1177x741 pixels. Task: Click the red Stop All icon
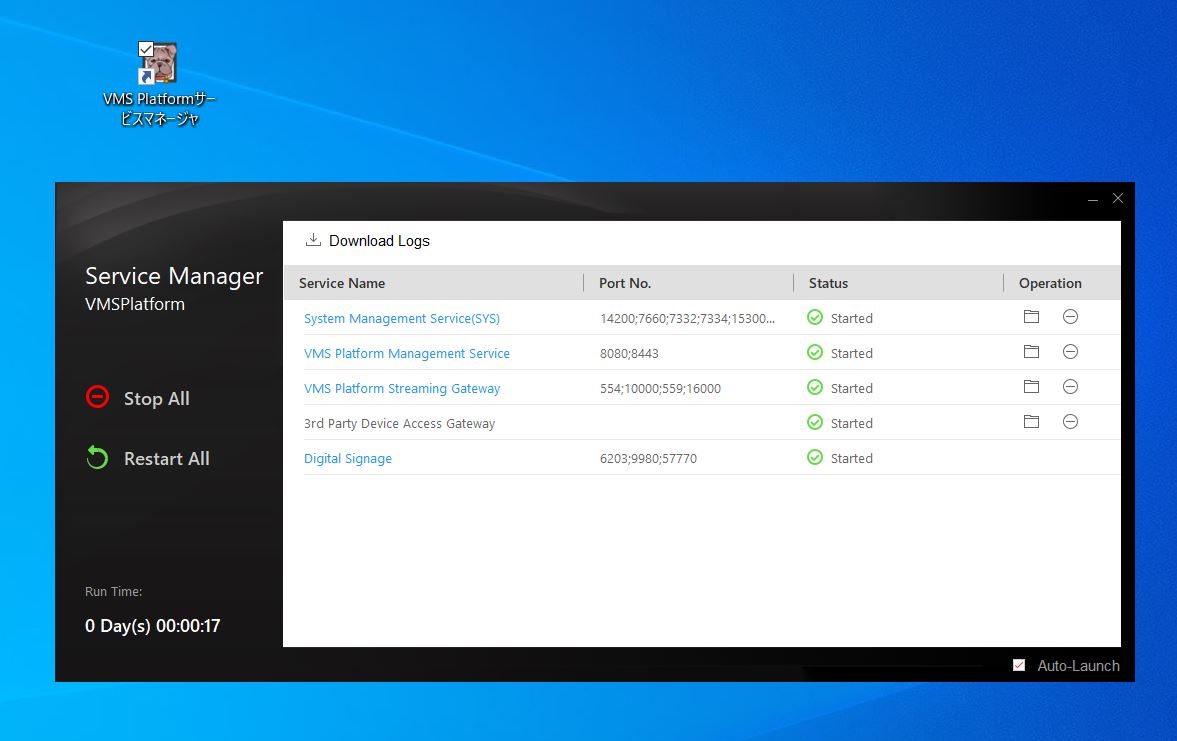click(98, 396)
